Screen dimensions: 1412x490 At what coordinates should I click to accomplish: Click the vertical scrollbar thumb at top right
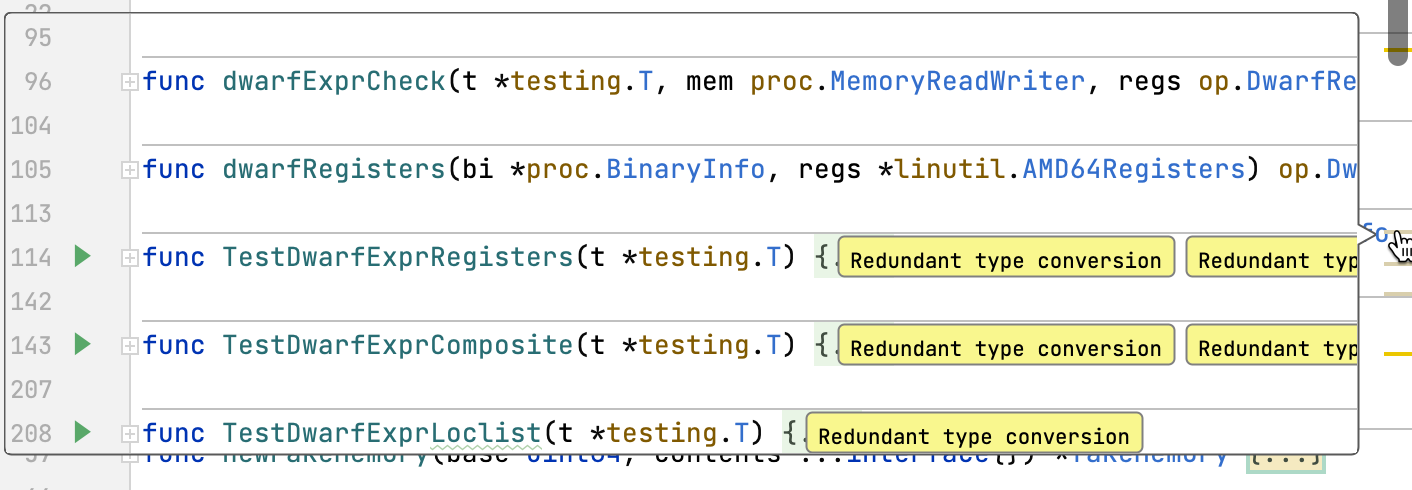(x=1397, y=35)
